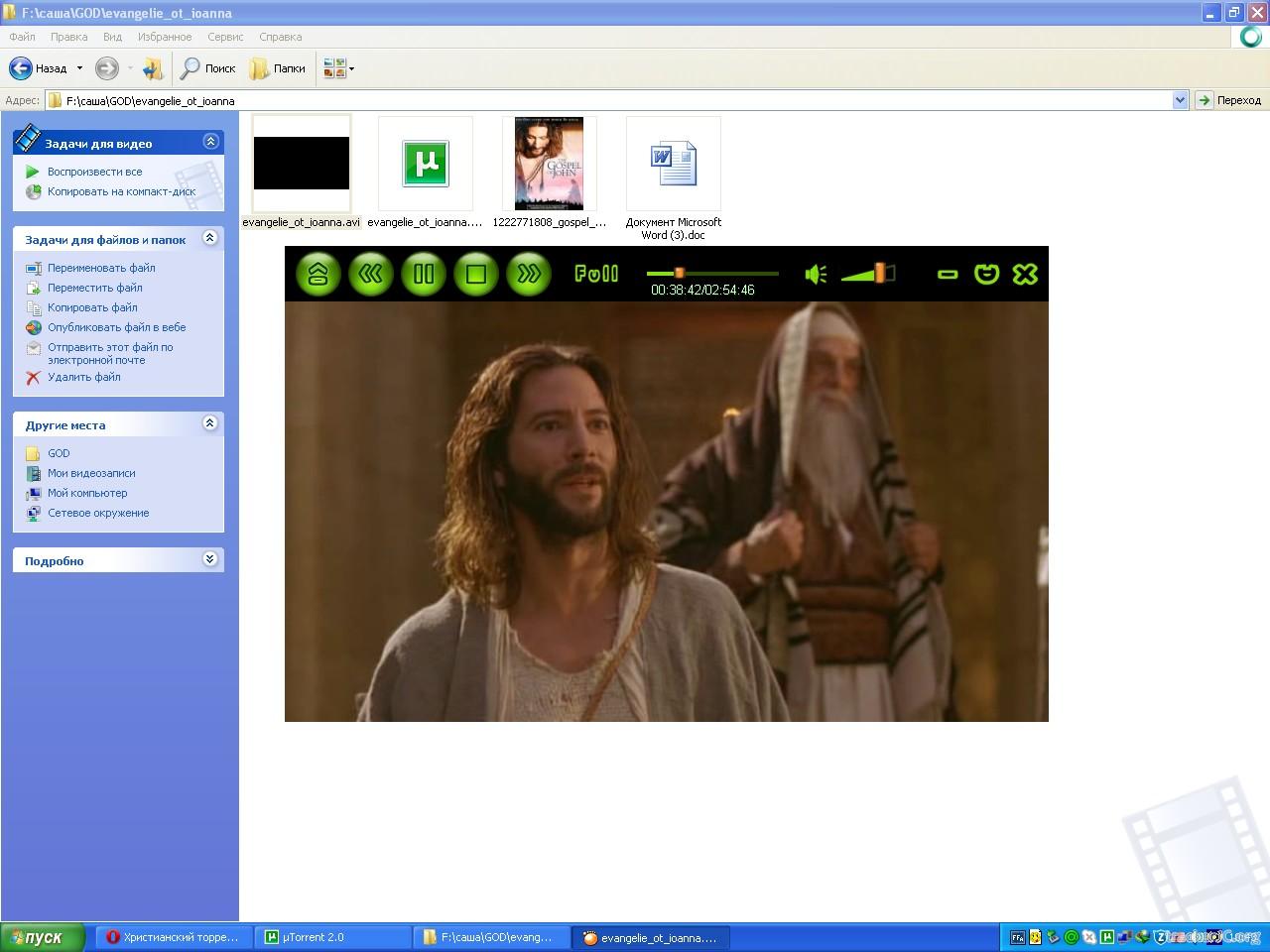Open the Избранное menu

coord(165,37)
